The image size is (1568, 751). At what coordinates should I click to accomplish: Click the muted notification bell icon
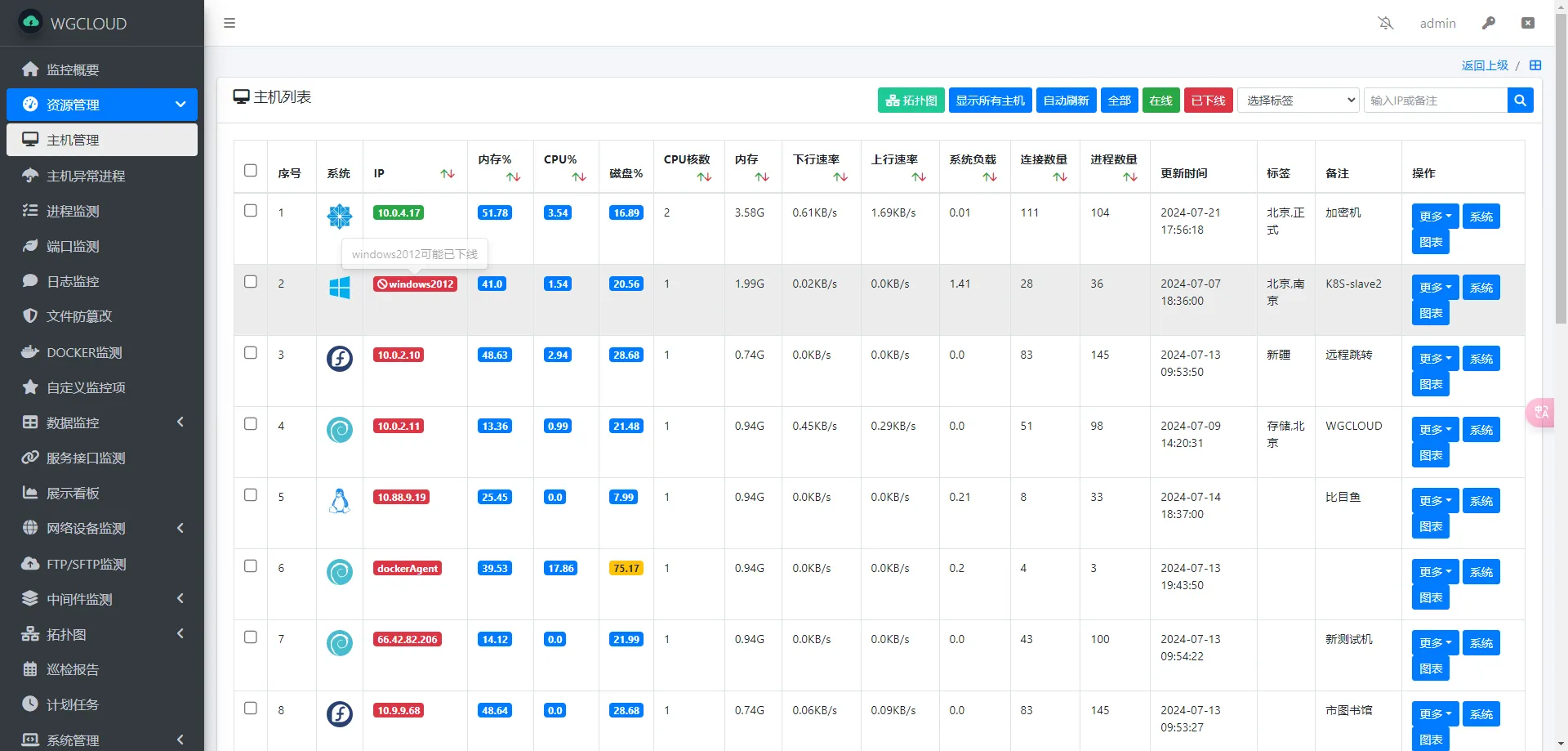coord(1386,23)
